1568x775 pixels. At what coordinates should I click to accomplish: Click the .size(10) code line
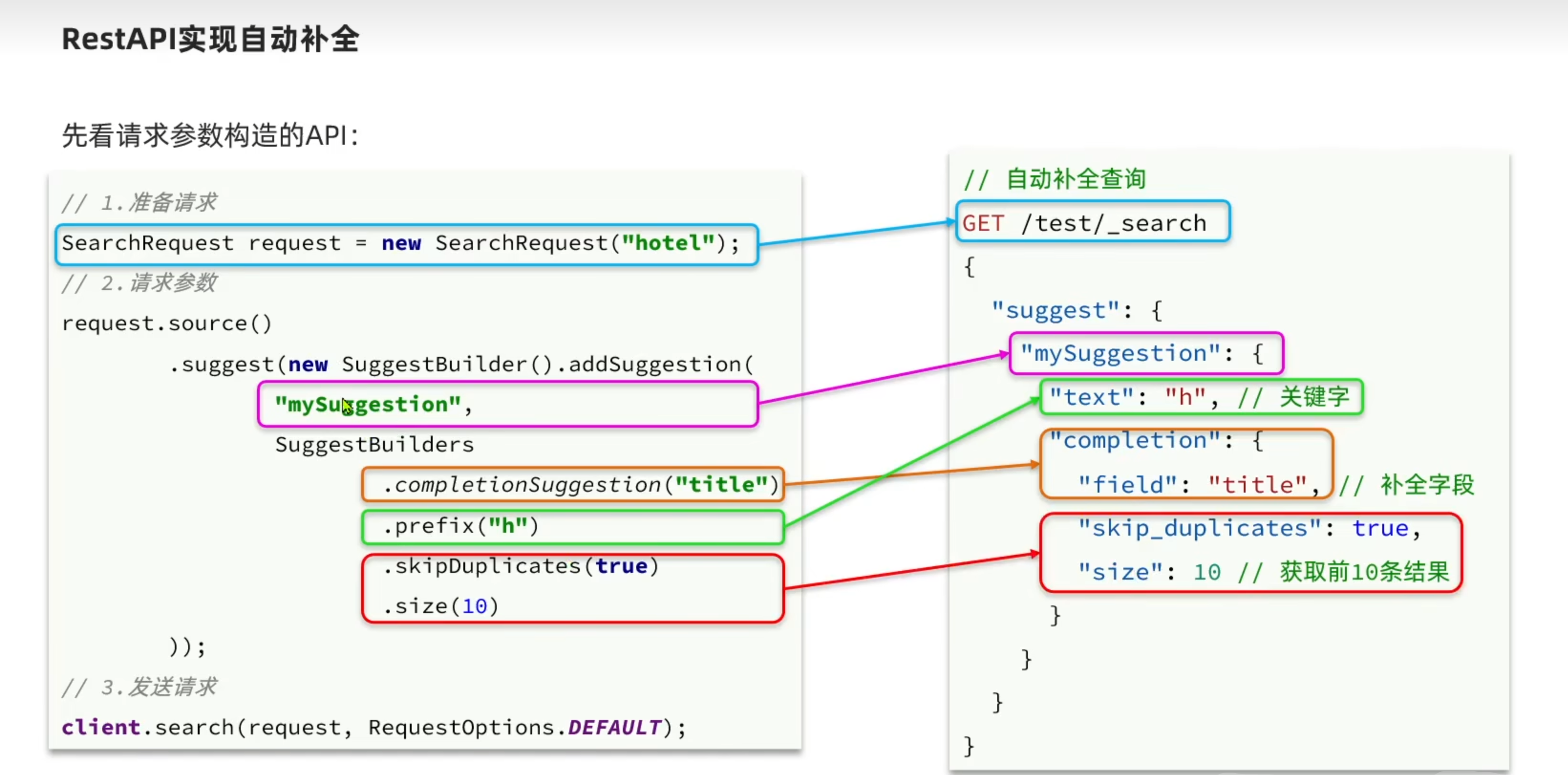pos(441,606)
